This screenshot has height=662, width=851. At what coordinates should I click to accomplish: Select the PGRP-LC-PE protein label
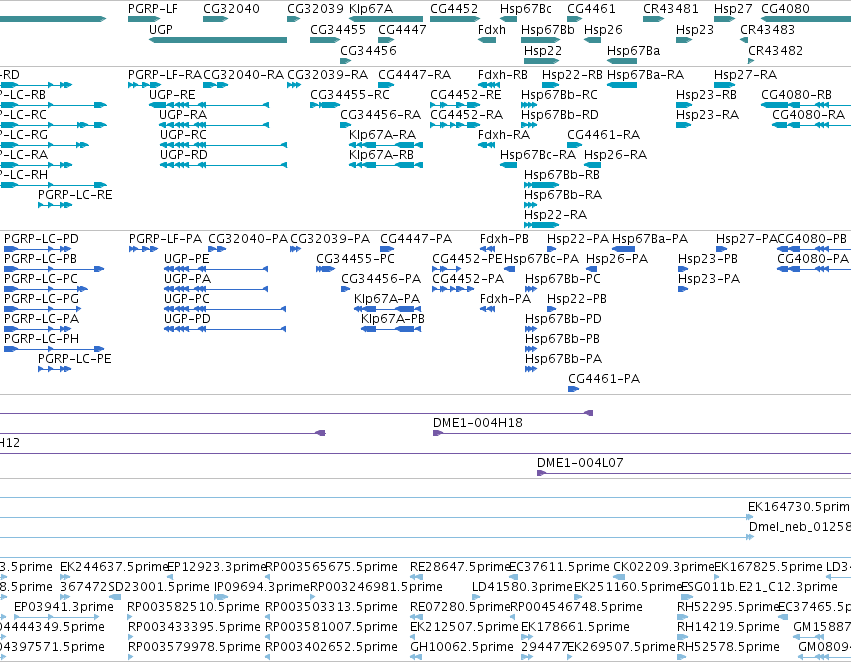click(74, 359)
